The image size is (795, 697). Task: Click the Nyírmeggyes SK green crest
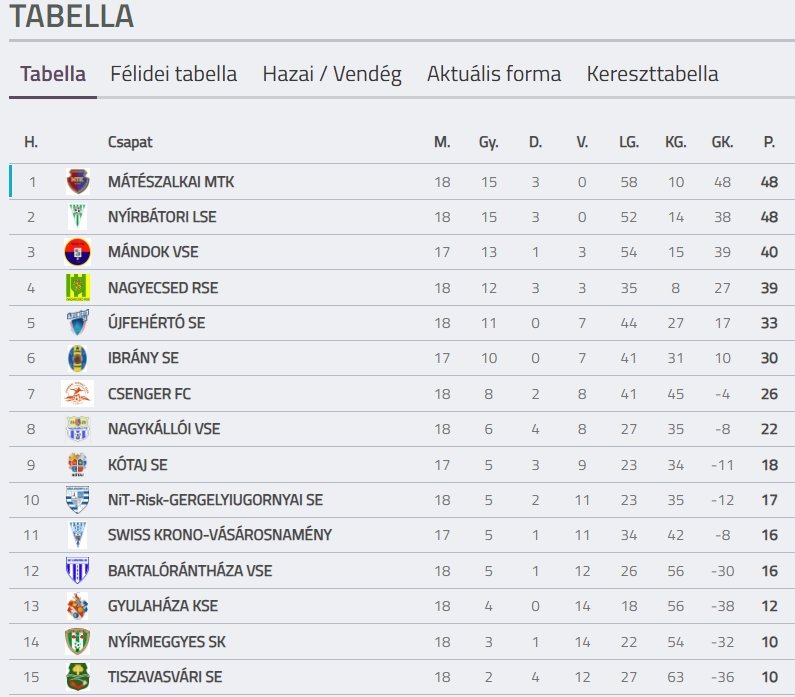pos(77,641)
